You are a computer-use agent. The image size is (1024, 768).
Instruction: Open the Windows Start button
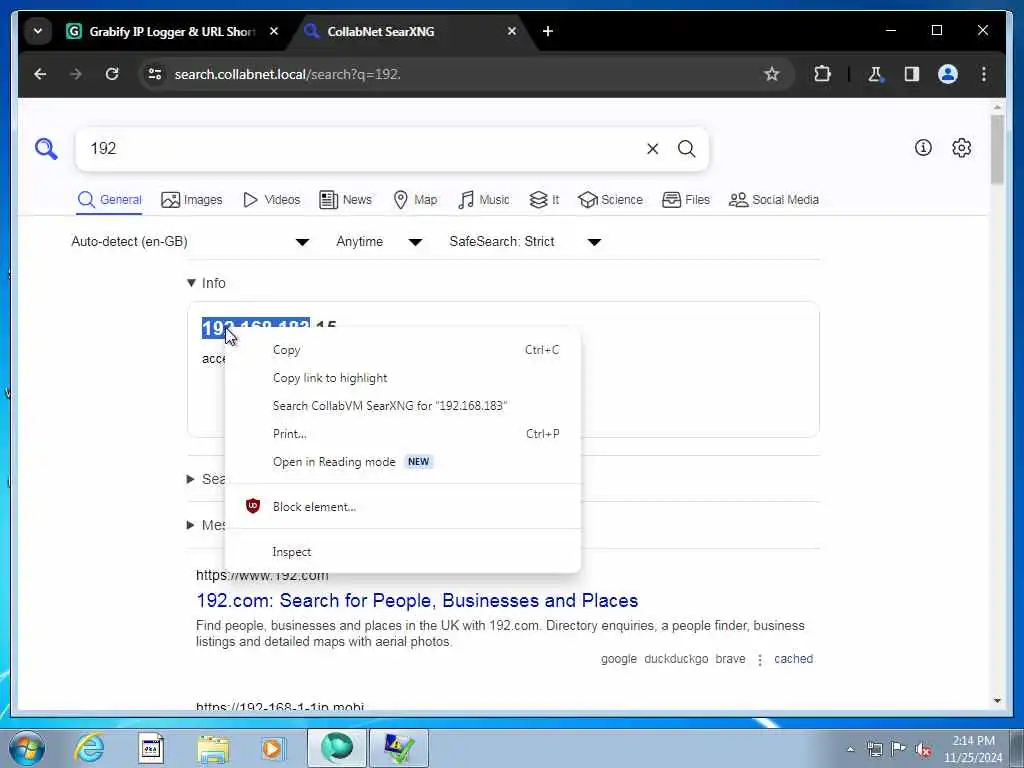pos(27,748)
